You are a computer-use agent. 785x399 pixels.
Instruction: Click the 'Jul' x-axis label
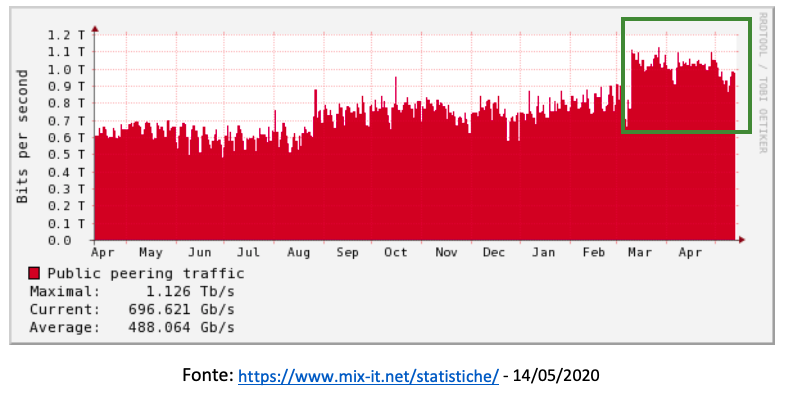248,252
